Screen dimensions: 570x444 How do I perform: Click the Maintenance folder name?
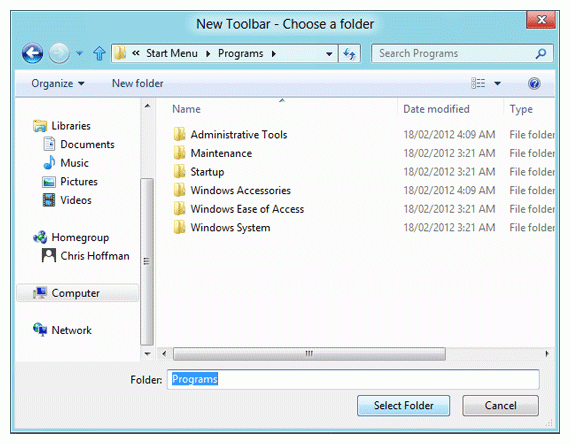[x=221, y=153]
